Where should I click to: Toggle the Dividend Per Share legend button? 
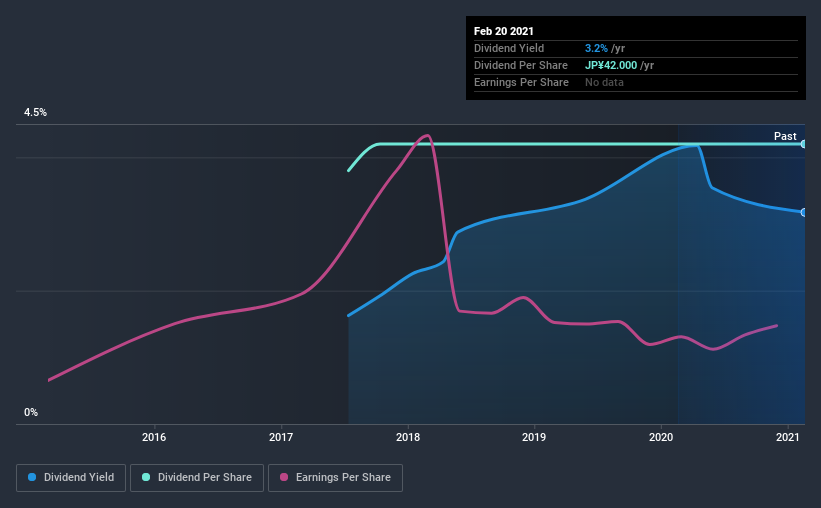point(197,478)
